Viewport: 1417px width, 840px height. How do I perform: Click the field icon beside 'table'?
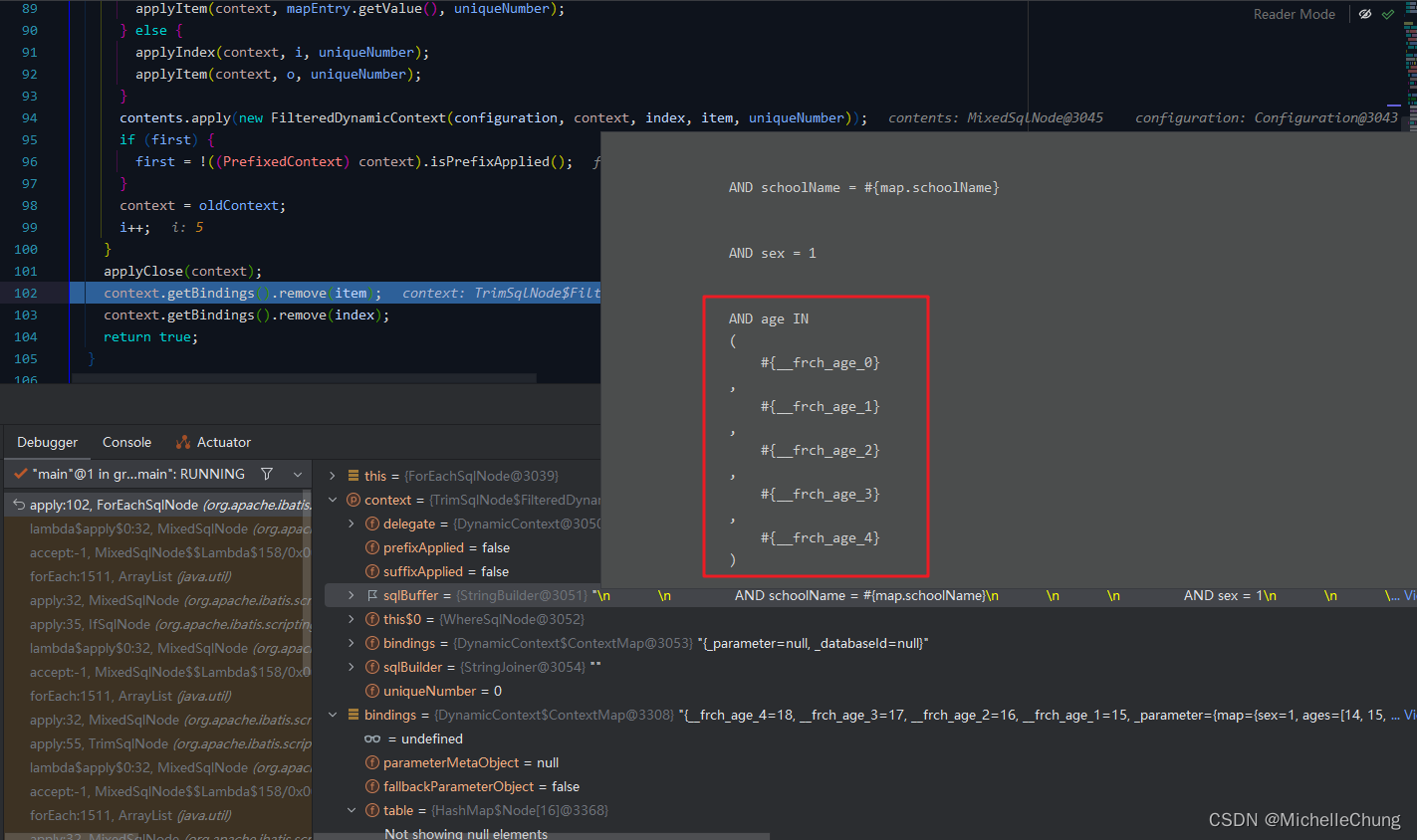372,810
